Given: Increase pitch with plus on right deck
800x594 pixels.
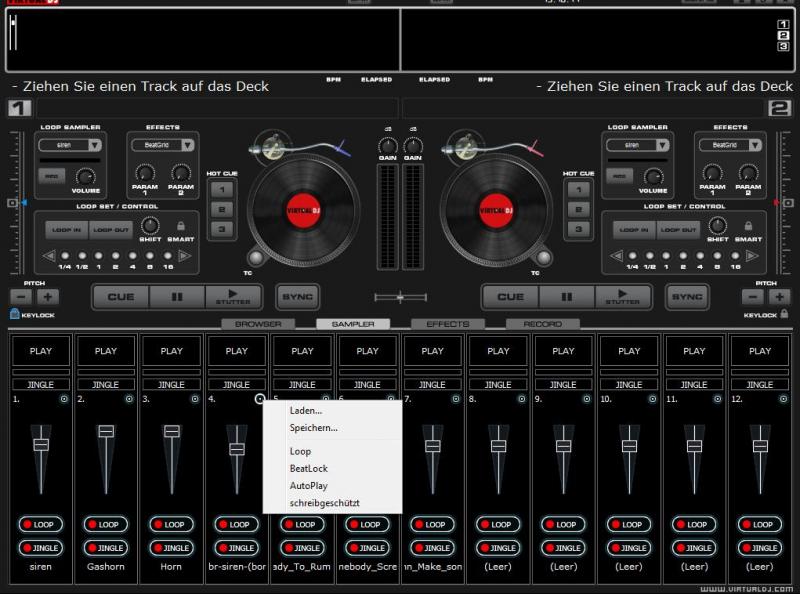Looking at the screenshot, I should click(779, 296).
